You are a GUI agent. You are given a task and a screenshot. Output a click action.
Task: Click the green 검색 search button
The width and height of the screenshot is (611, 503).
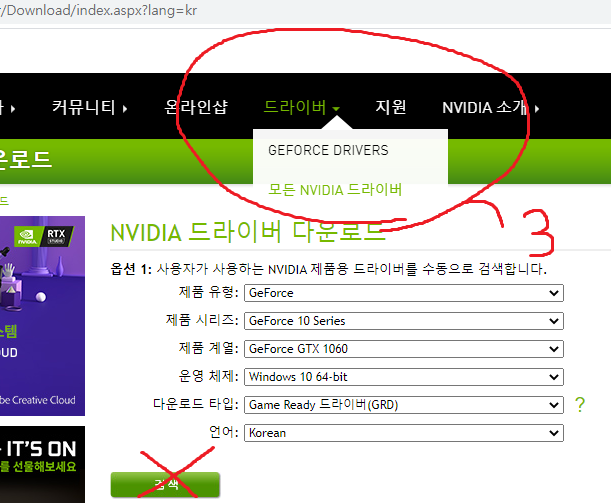[165, 485]
